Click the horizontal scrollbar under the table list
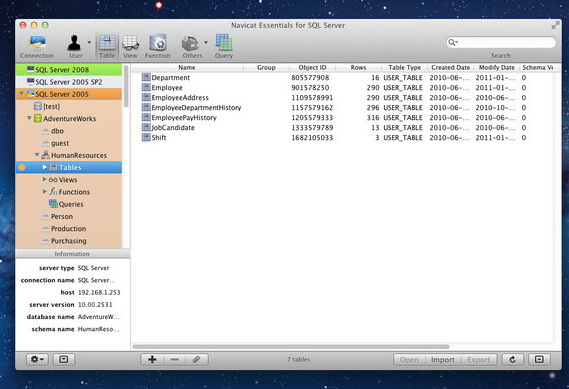Image resolution: width=569 pixels, height=389 pixels. coord(291,347)
